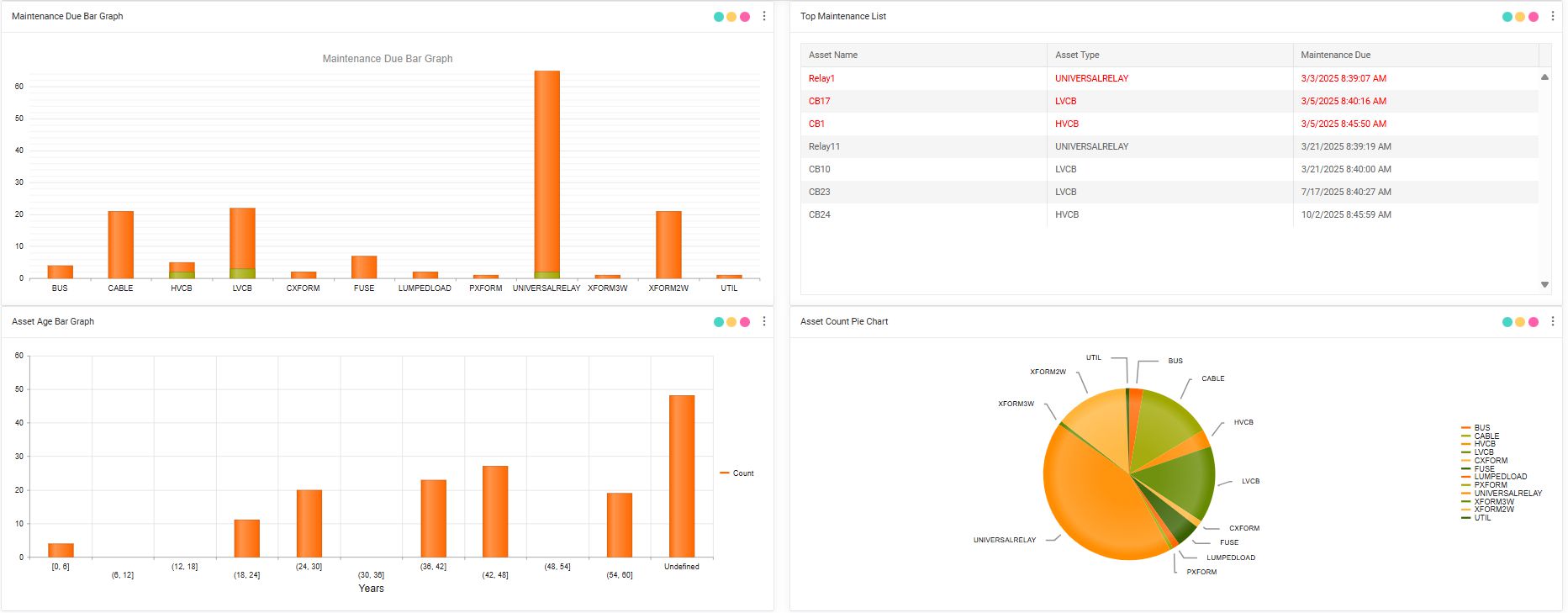Viewport: 1568px width, 613px height.
Task: Click the maintenance list scroll down arrow
Action: tap(1544, 285)
